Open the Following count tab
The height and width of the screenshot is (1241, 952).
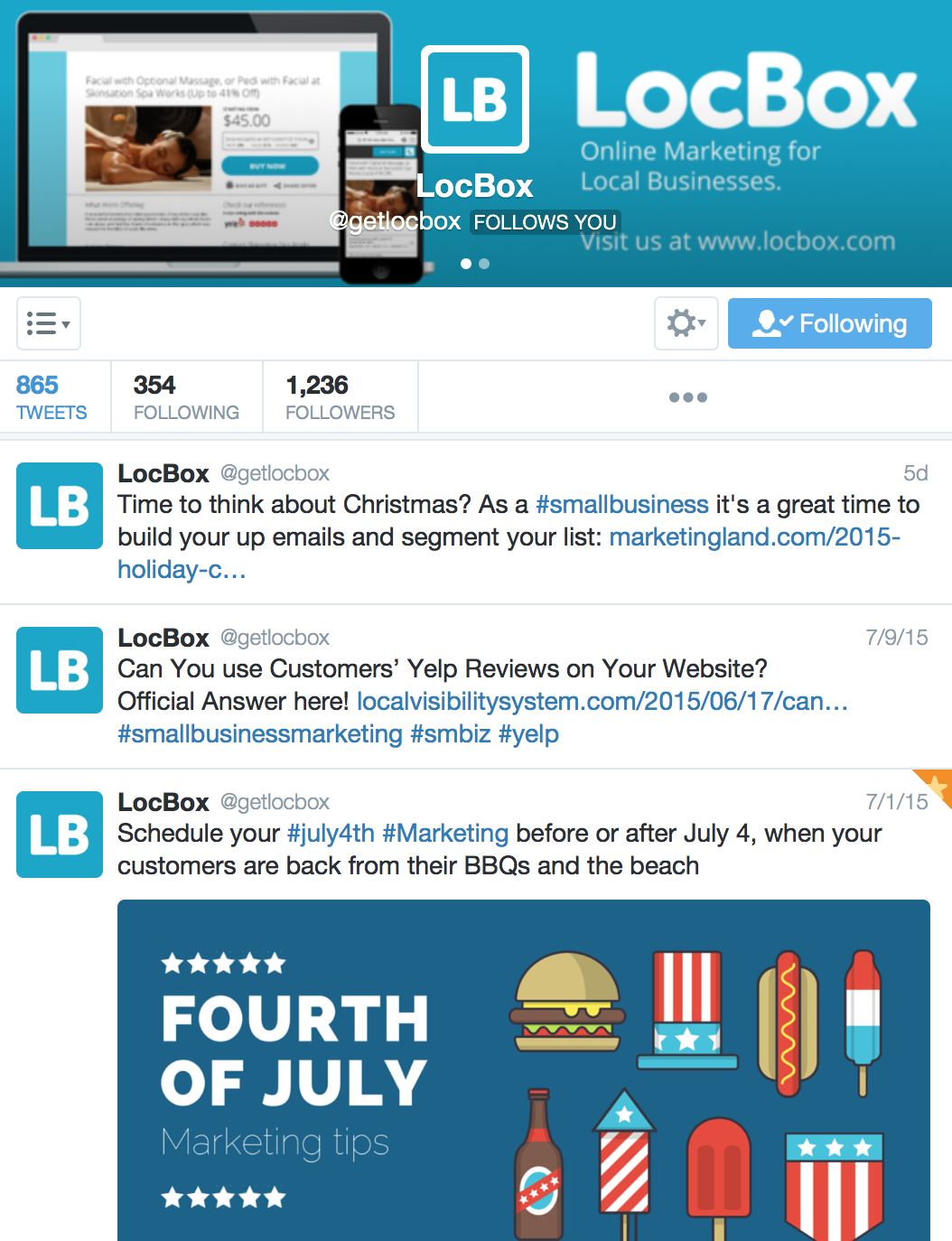coord(187,397)
